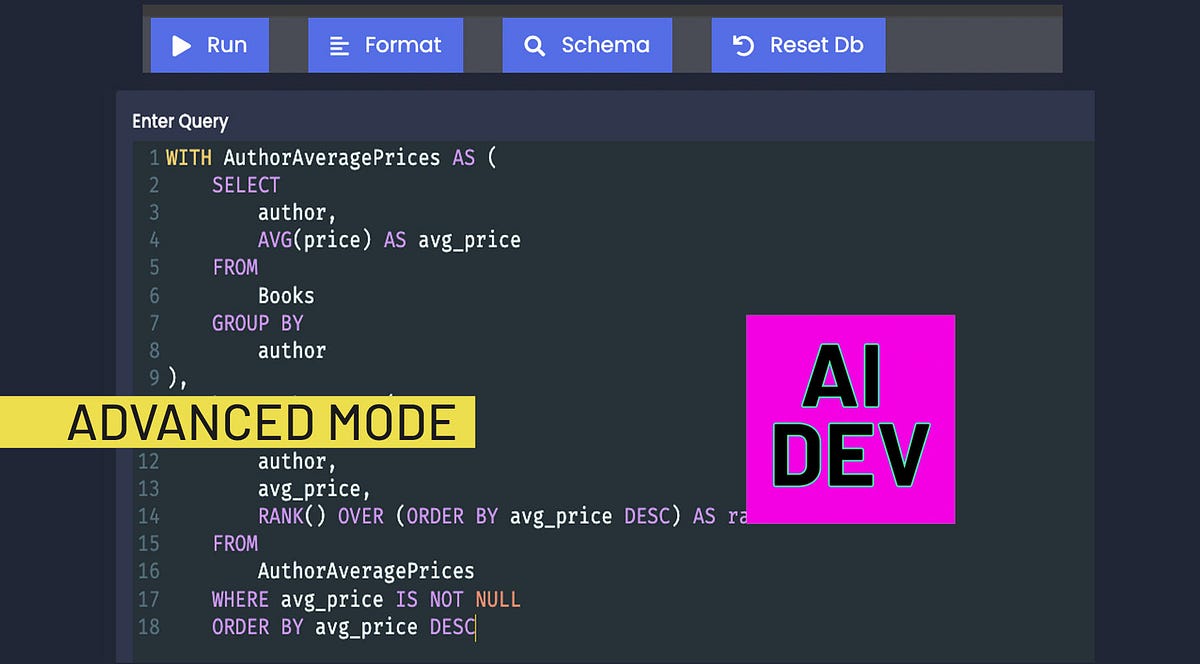Reset the database using Reset Db
Viewport: 1200px width, 664px height.
[x=798, y=44]
